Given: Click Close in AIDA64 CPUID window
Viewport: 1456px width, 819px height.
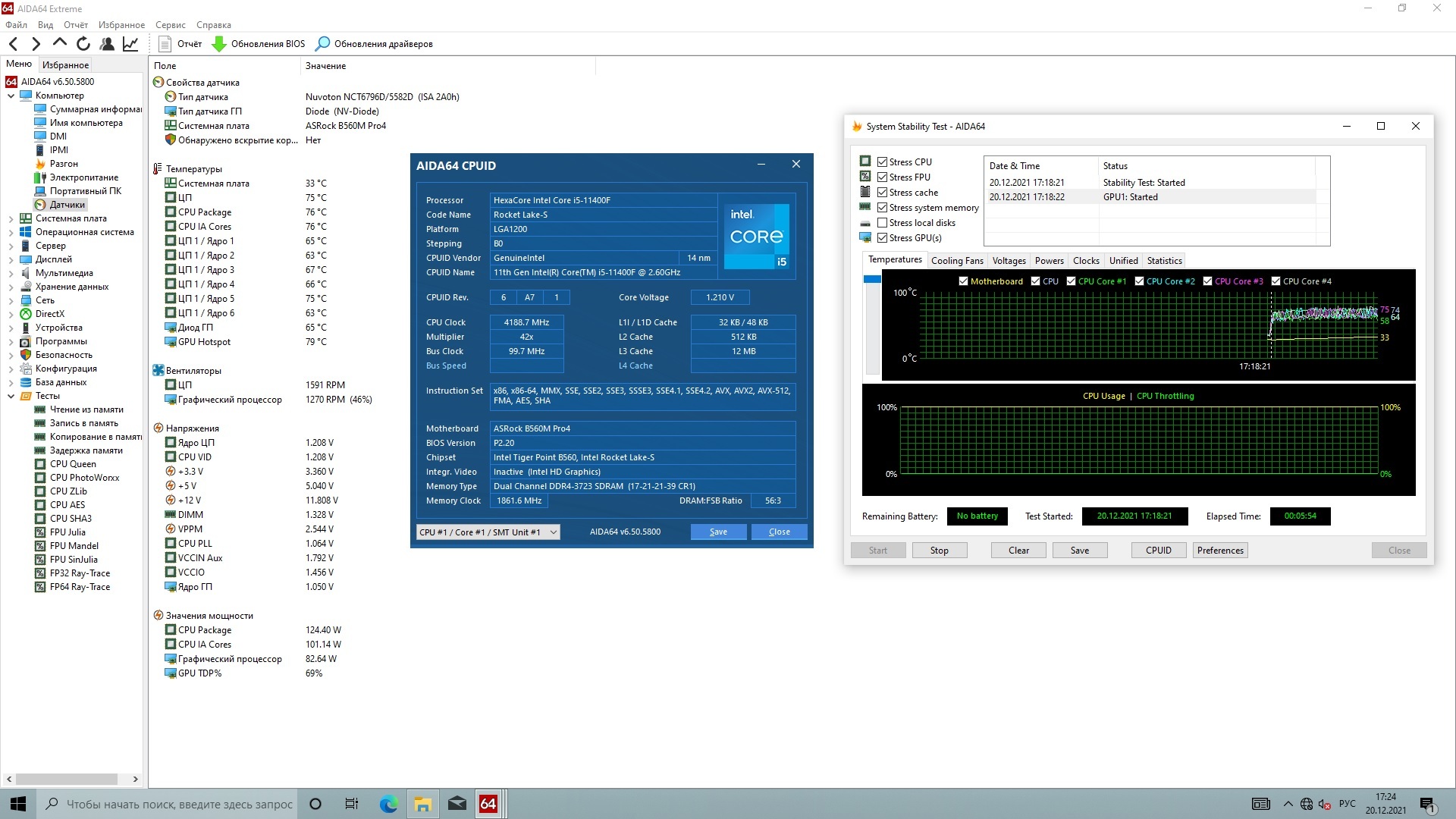Looking at the screenshot, I should coord(779,532).
